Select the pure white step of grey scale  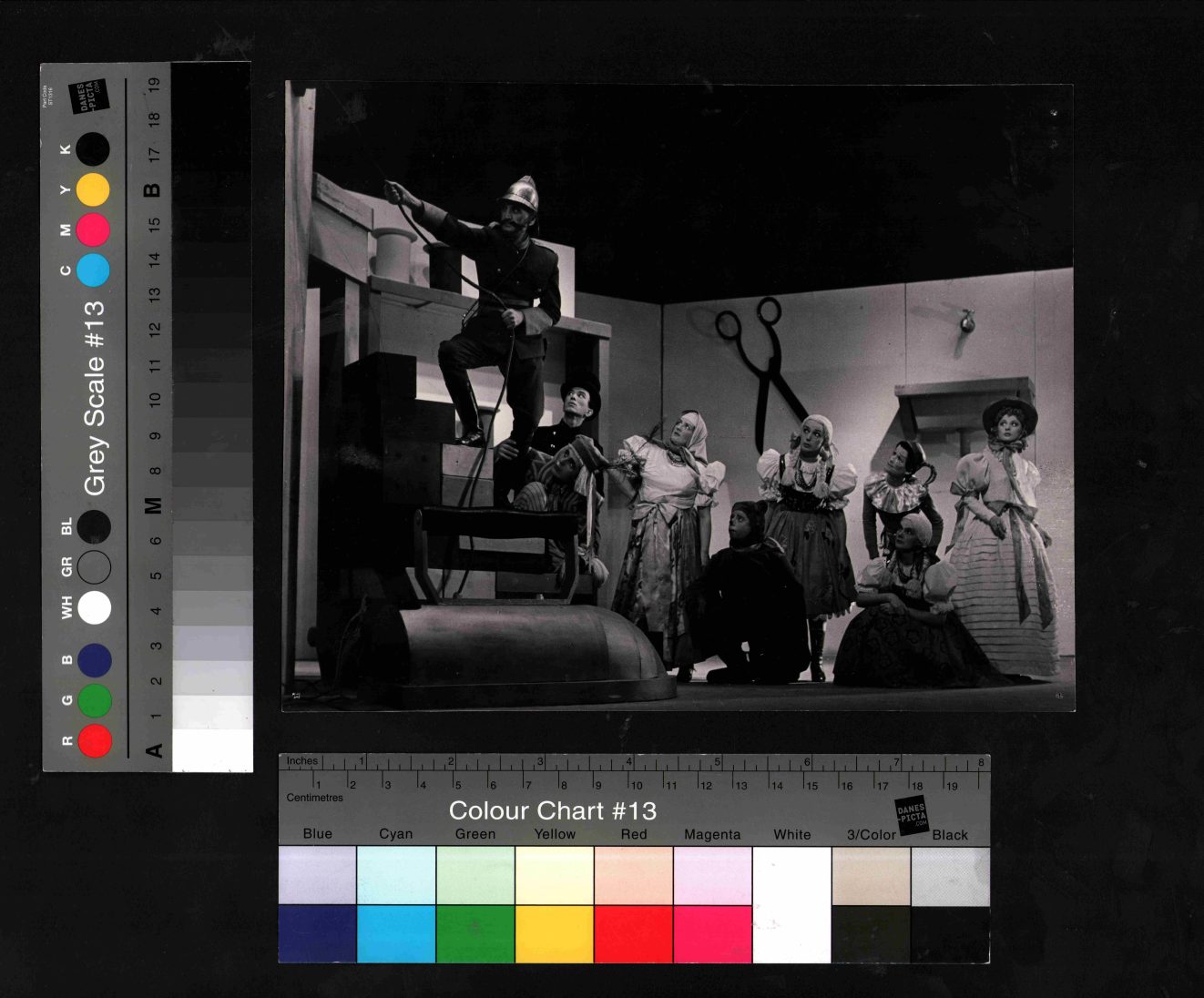point(212,750)
